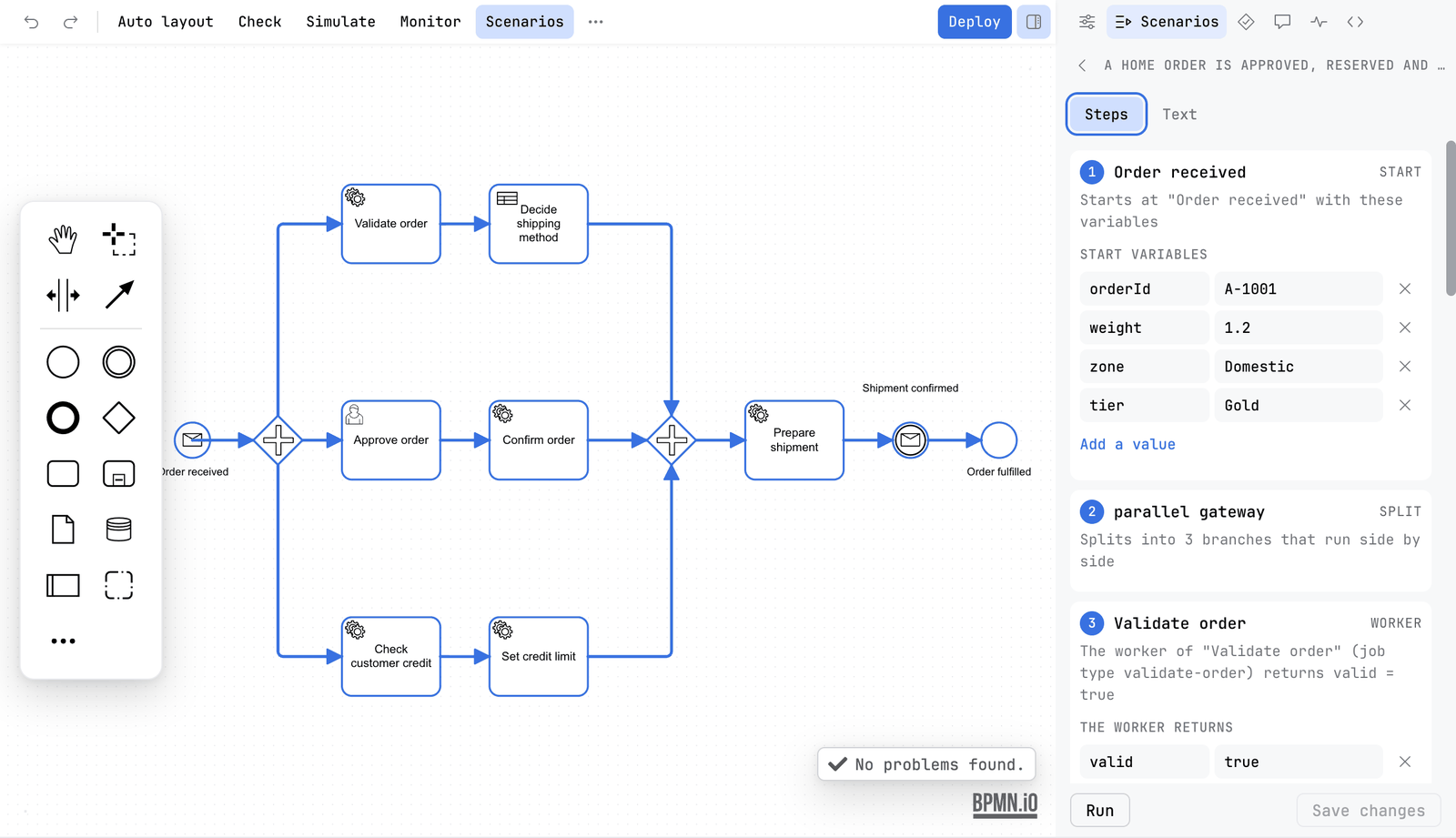
Task: Select the Approve order user task
Action: [x=391, y=440]
